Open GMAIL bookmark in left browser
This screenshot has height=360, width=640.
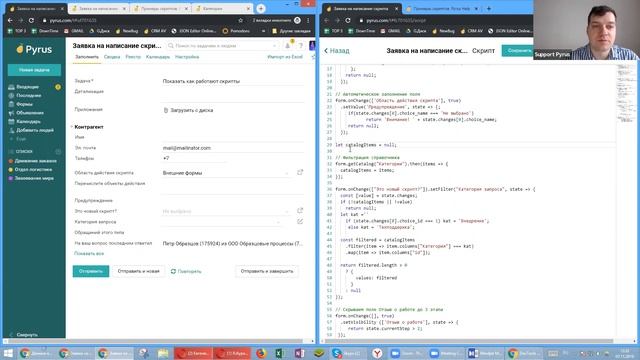(x=74, y=31)
